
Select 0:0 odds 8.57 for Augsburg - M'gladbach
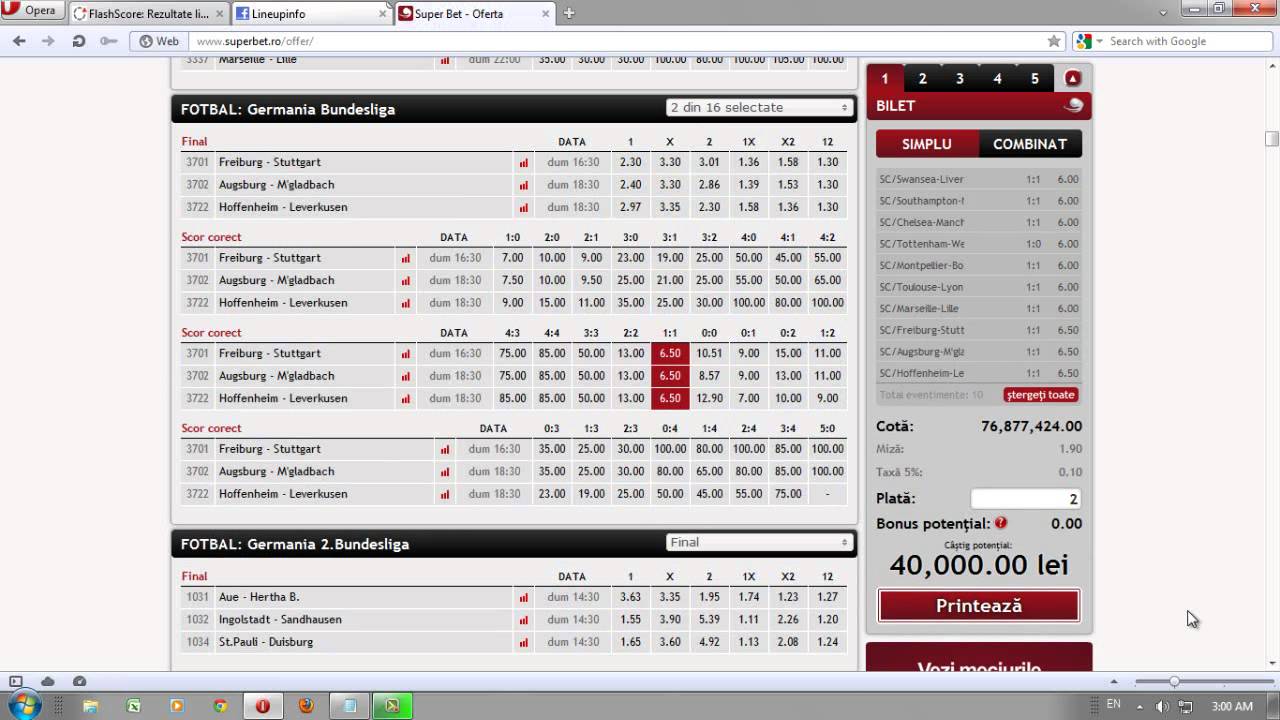coord(709,376)
